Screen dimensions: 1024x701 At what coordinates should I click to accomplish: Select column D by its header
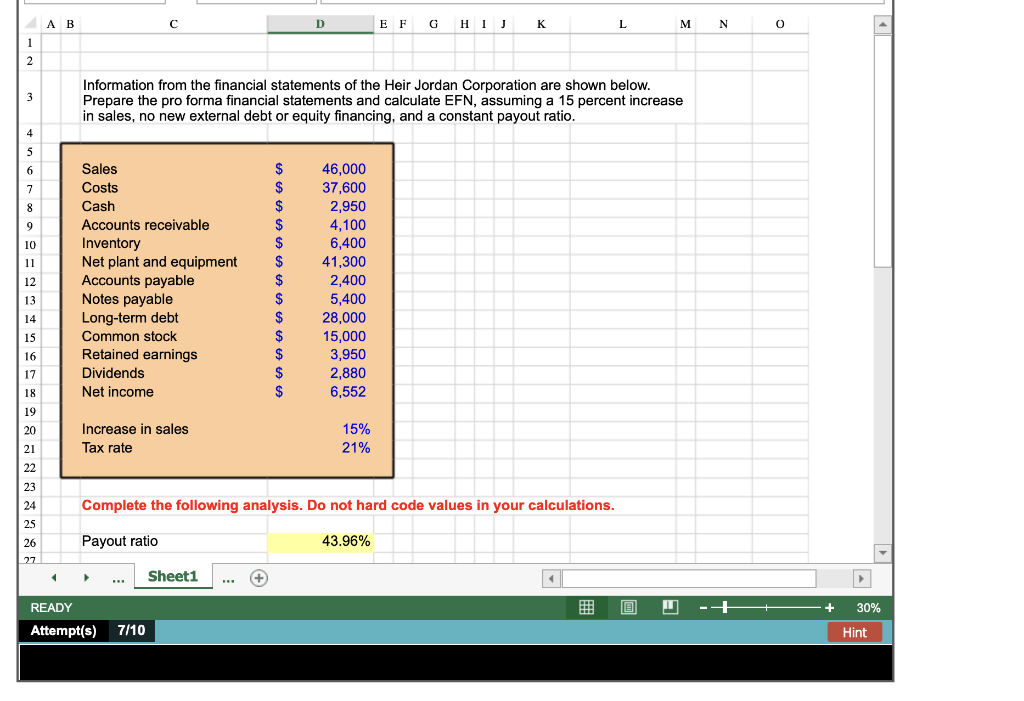tap(320, 23)
